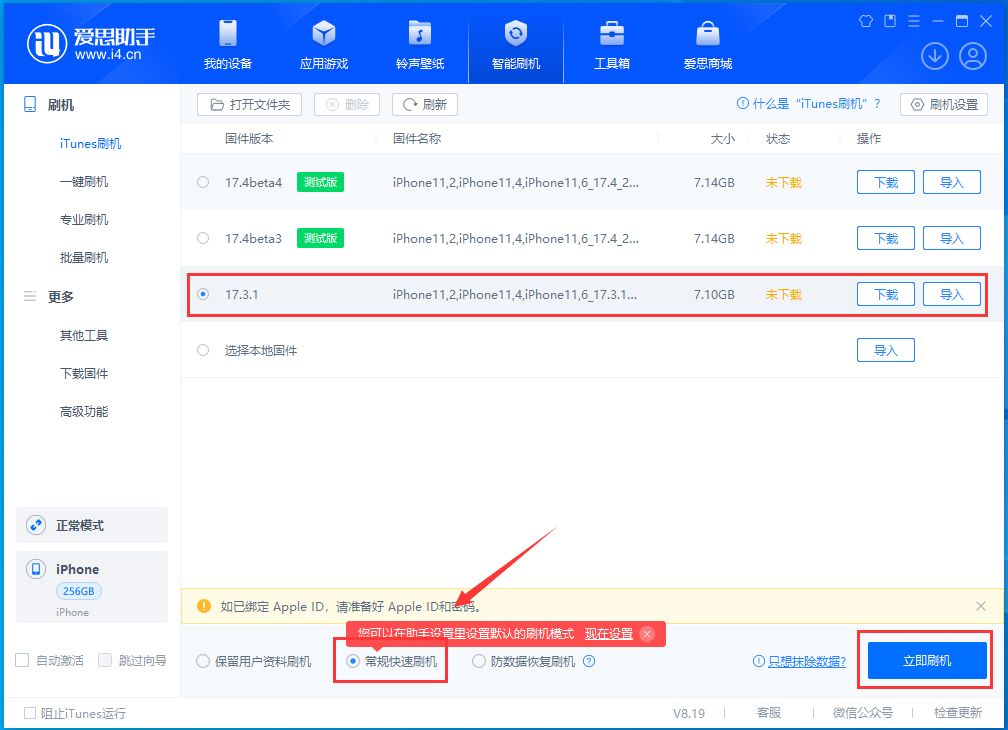1008x730 pixels.
Task: Click 下载 for firmware 17.3.1
Action: click(885, 295)
